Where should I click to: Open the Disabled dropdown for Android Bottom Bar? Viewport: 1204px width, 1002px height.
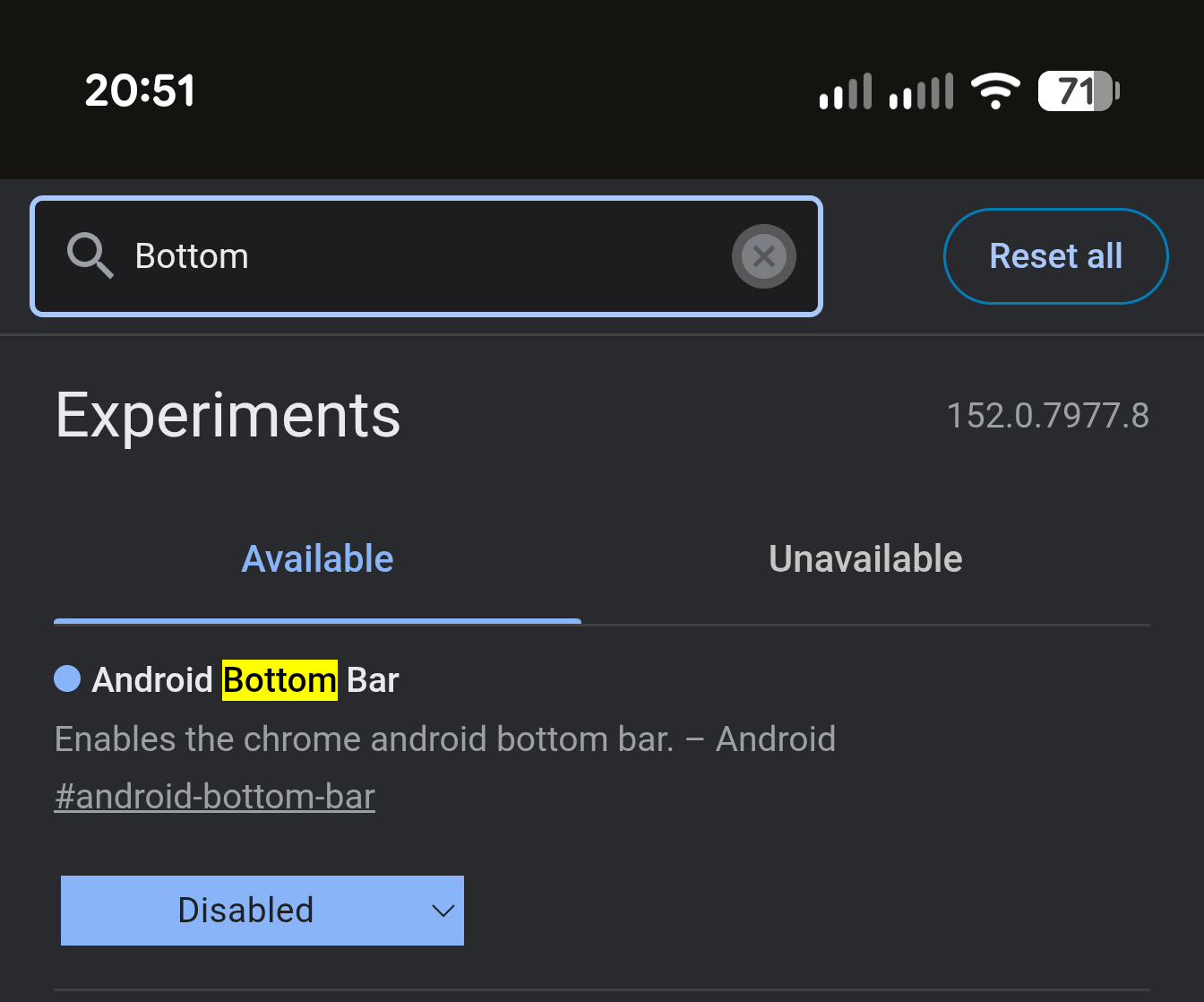click(262, 911)
